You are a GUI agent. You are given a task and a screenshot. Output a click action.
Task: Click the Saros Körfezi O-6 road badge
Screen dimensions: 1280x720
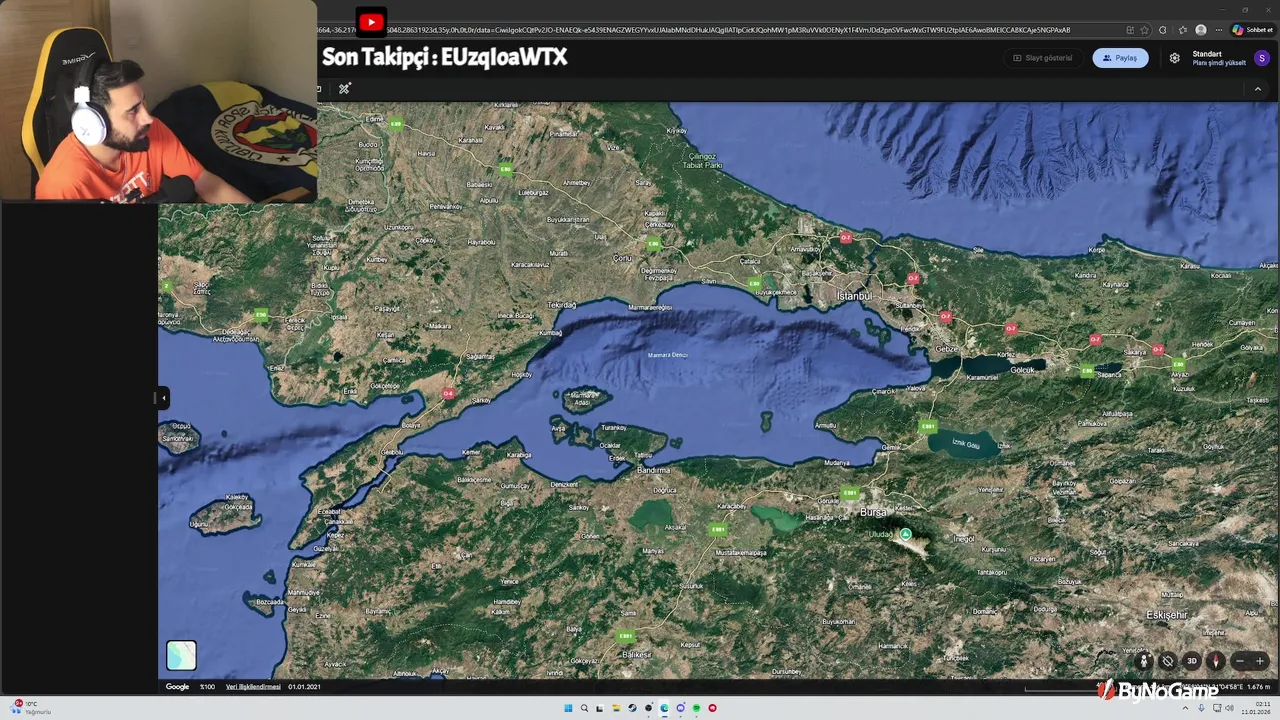coord(448,393)
